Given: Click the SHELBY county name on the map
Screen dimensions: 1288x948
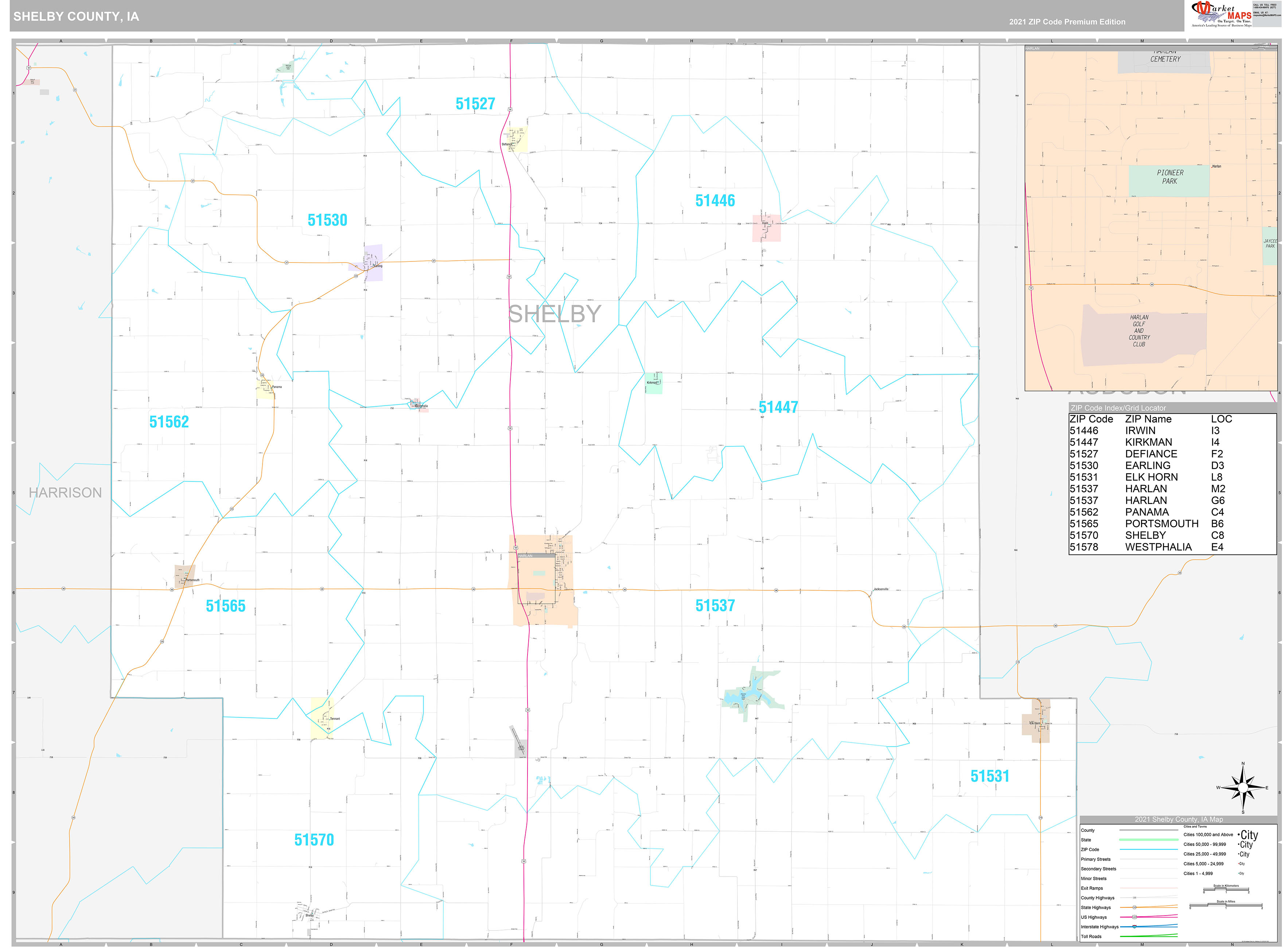Looking at the screenshot, I should point(554,314).
